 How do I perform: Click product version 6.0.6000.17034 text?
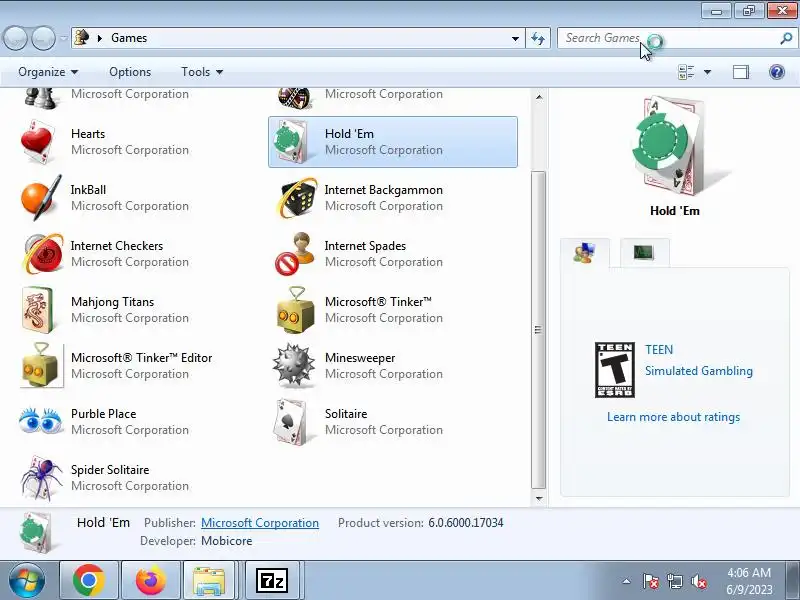click(465, 523)
